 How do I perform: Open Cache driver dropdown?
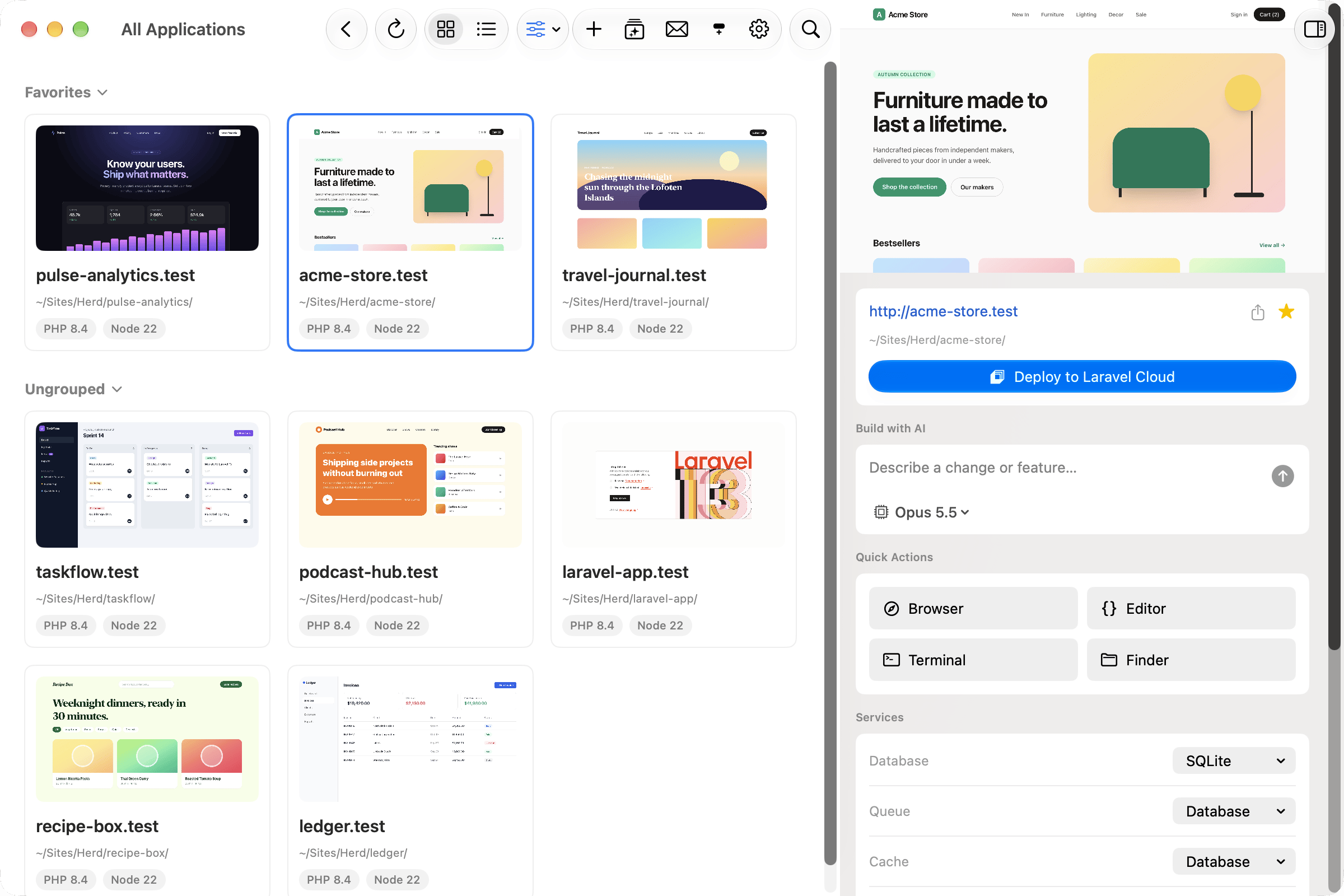1234,861
